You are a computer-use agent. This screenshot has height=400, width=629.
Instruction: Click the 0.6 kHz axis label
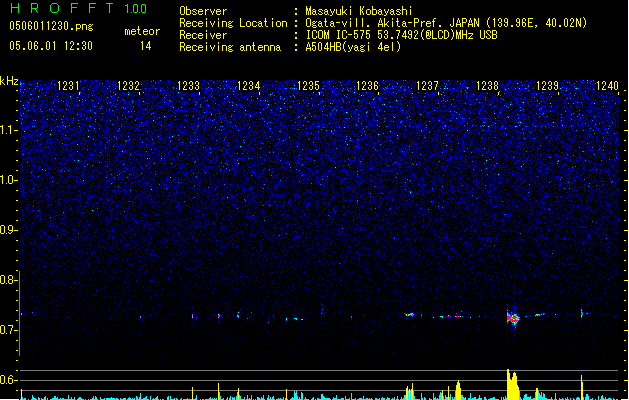8,380
